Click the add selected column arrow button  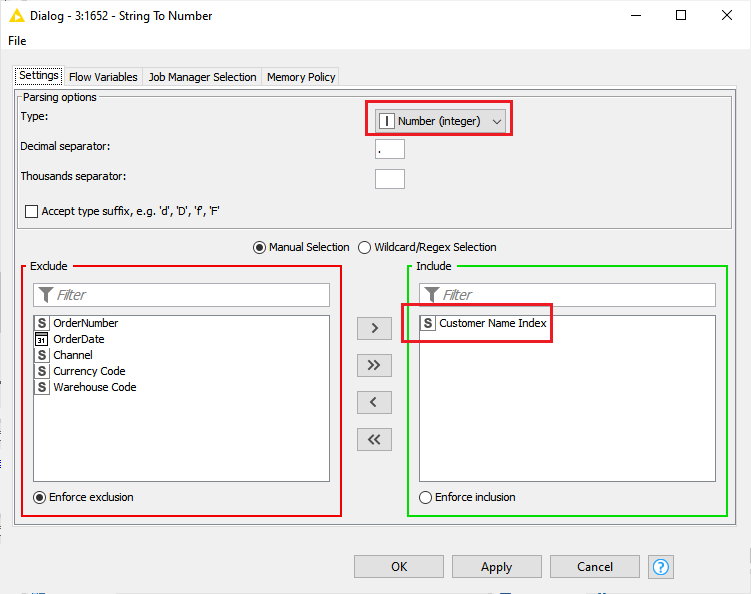point(374,328)
